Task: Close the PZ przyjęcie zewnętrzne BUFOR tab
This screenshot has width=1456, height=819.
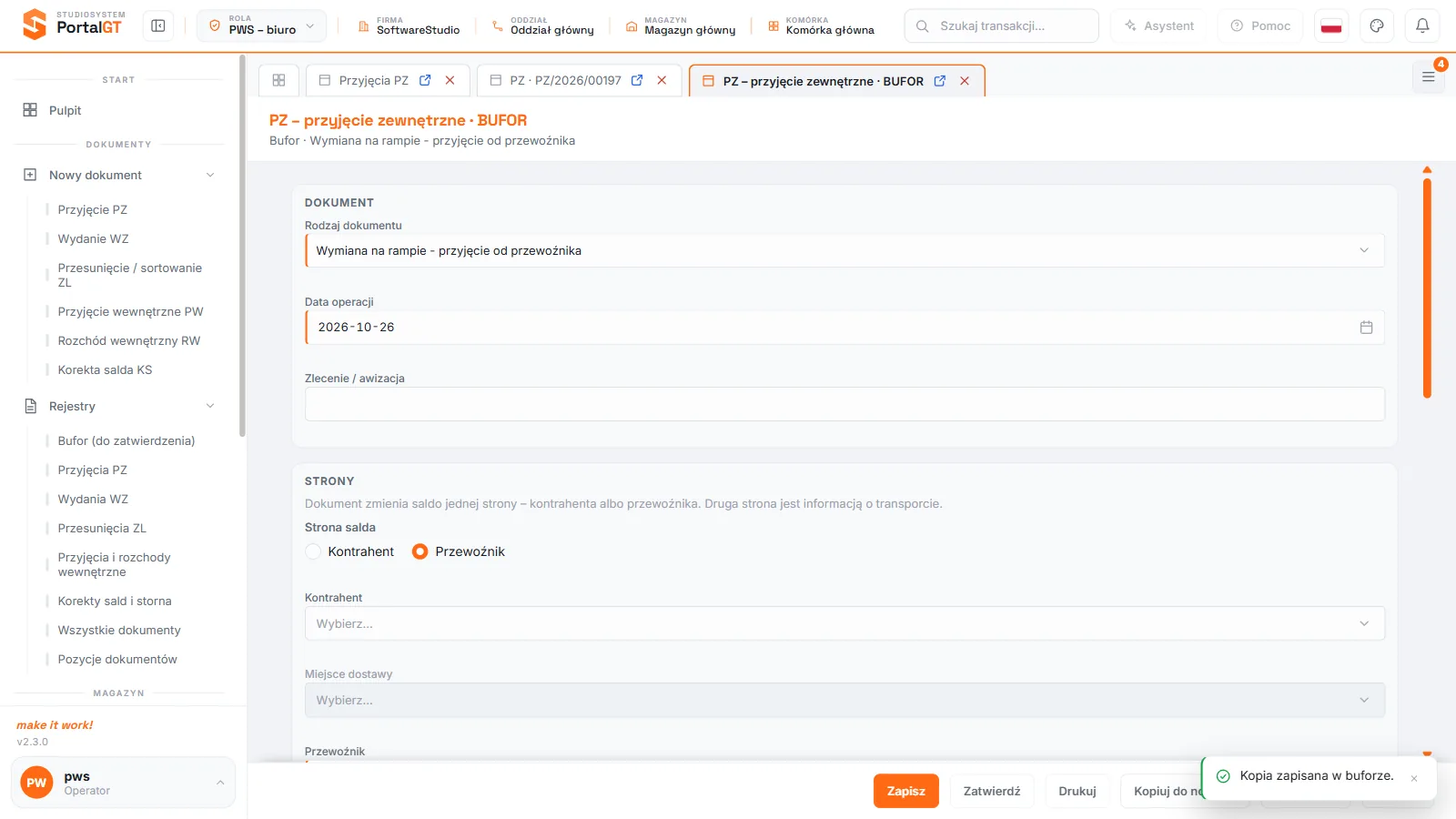Action: tap(965, 81)
